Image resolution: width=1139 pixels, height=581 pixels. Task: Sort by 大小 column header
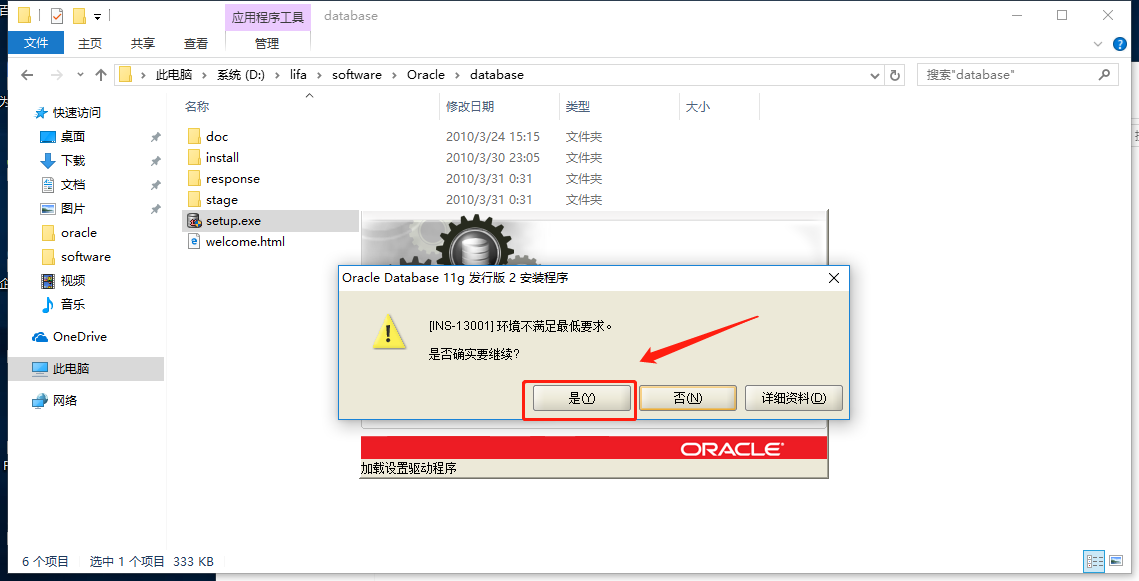pos(698,107)
